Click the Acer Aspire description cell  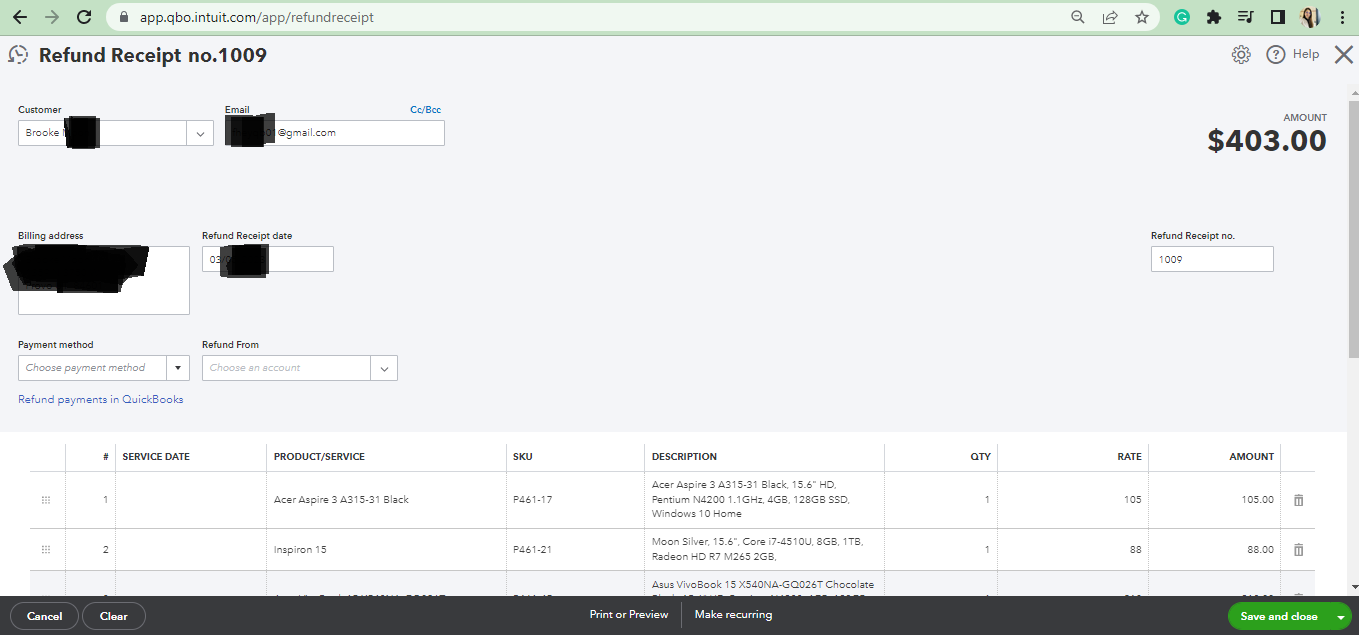[x=764, y=500]
